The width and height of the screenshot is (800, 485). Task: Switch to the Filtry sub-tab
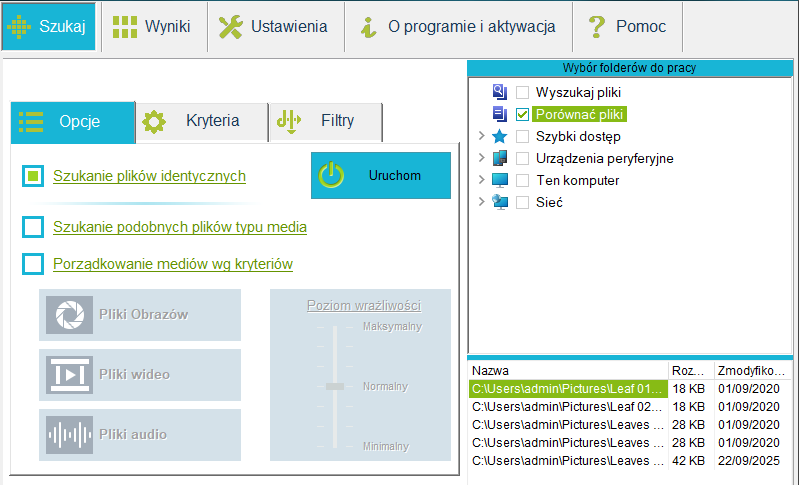click(326, 121)
